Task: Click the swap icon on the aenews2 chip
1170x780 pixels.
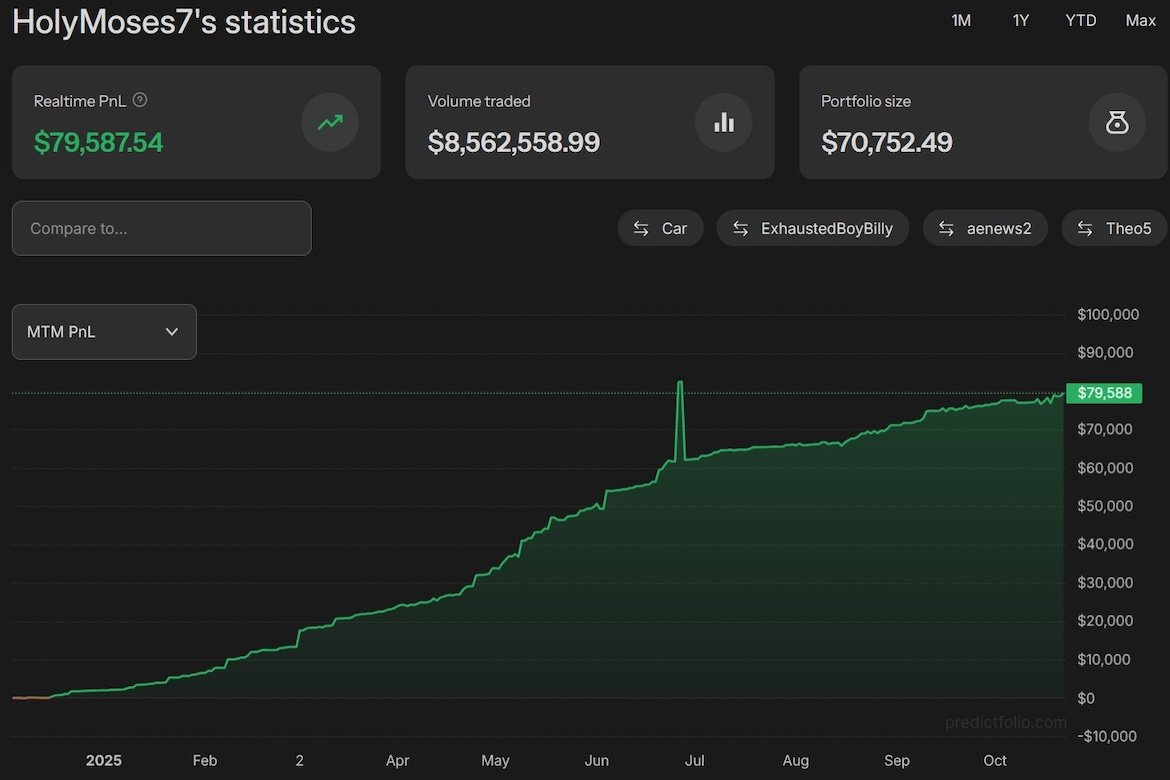Action: coord(946,228)
